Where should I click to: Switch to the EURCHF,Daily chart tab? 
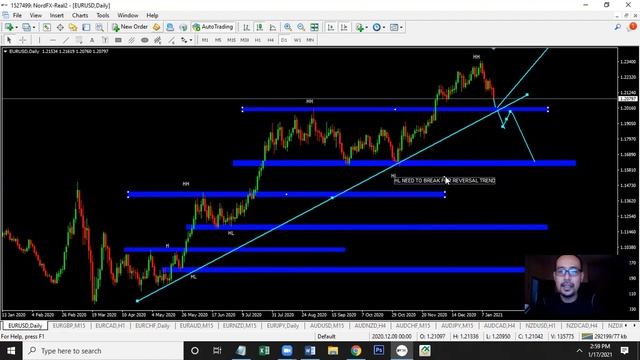pos(152,326)
